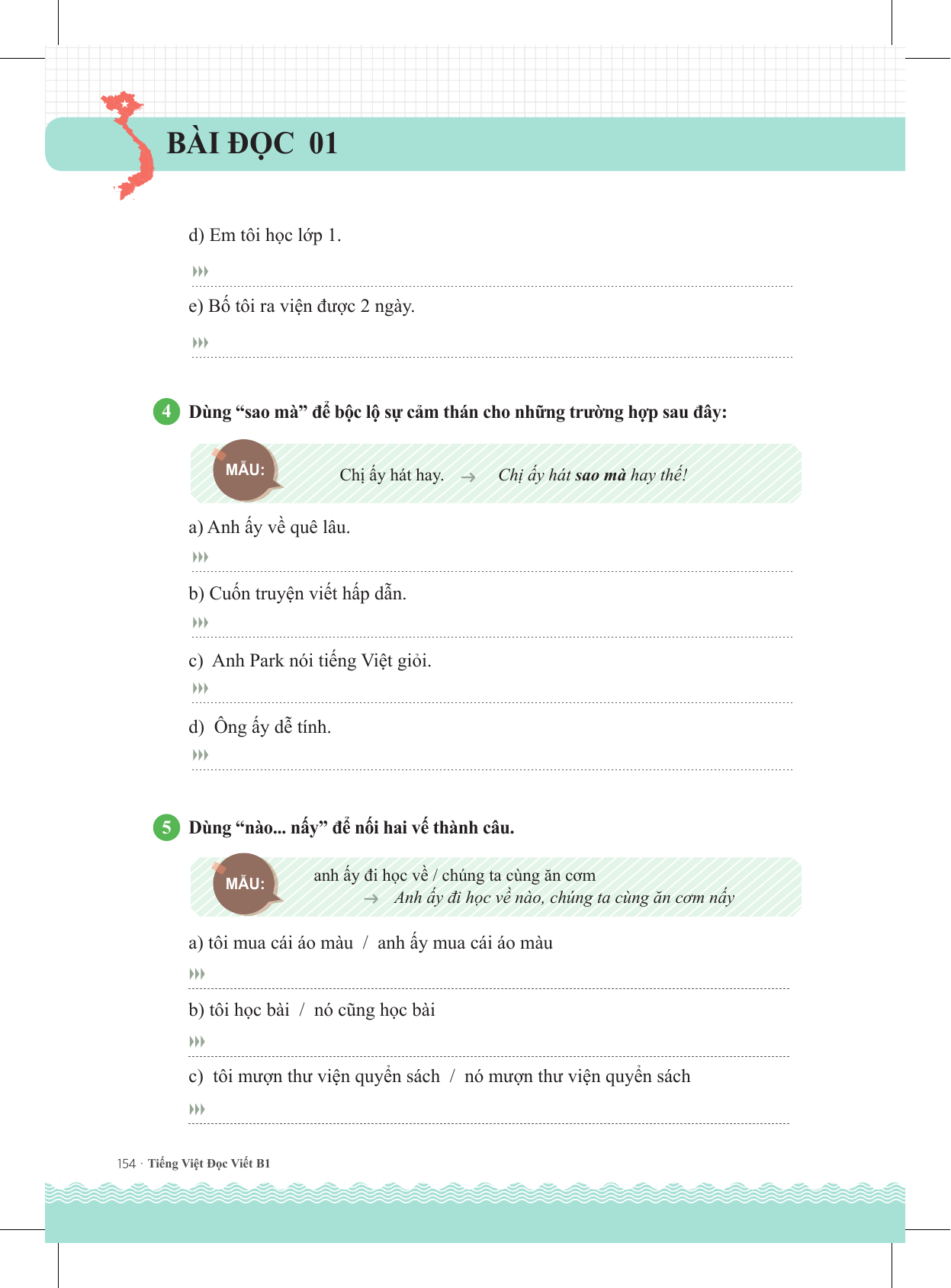This screenshot has width=951, height=1288.
Task: Click the arrow after "Chị ấy hát hay."
Action: (x=468, y=477)
